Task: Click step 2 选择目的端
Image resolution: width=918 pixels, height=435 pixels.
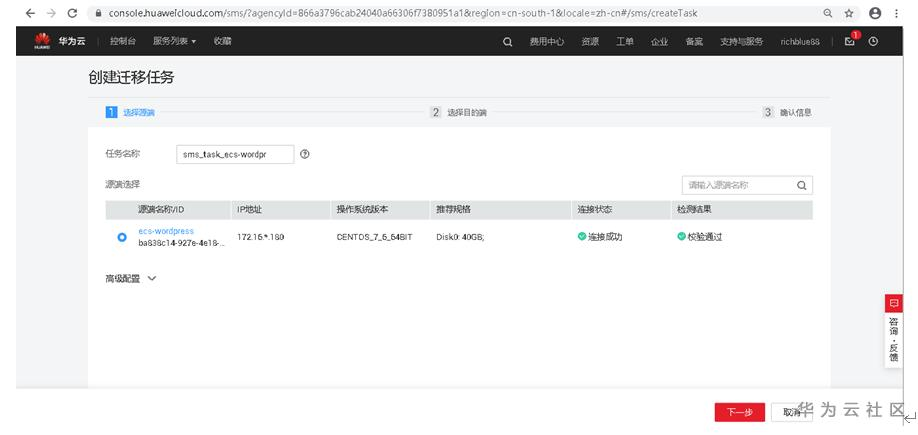Action: (459, 112)
